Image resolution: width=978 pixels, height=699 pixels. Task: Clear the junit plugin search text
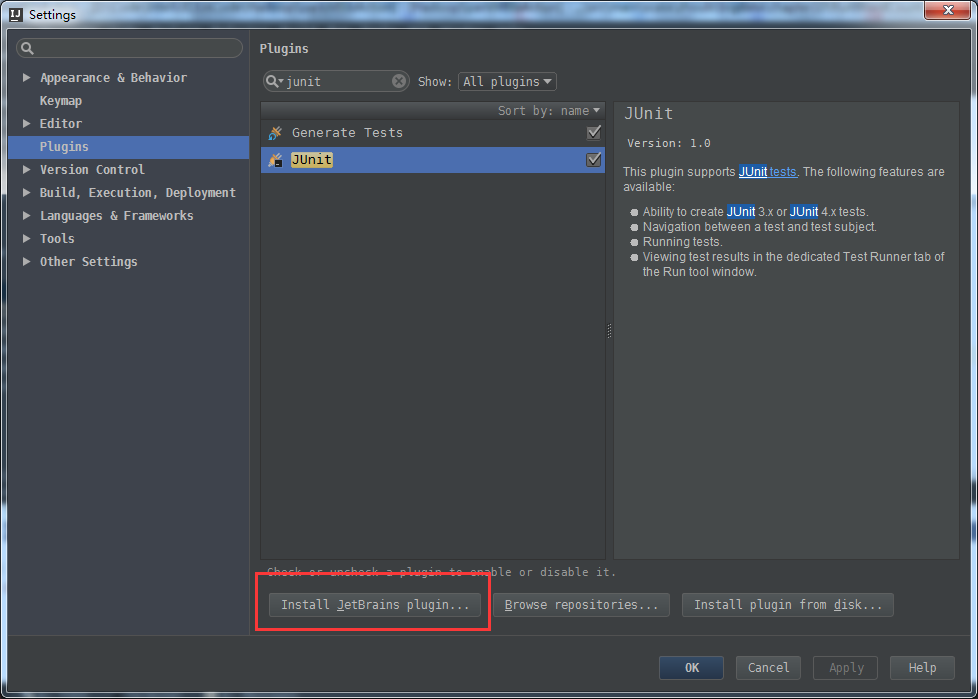click(x=399, y=81)
